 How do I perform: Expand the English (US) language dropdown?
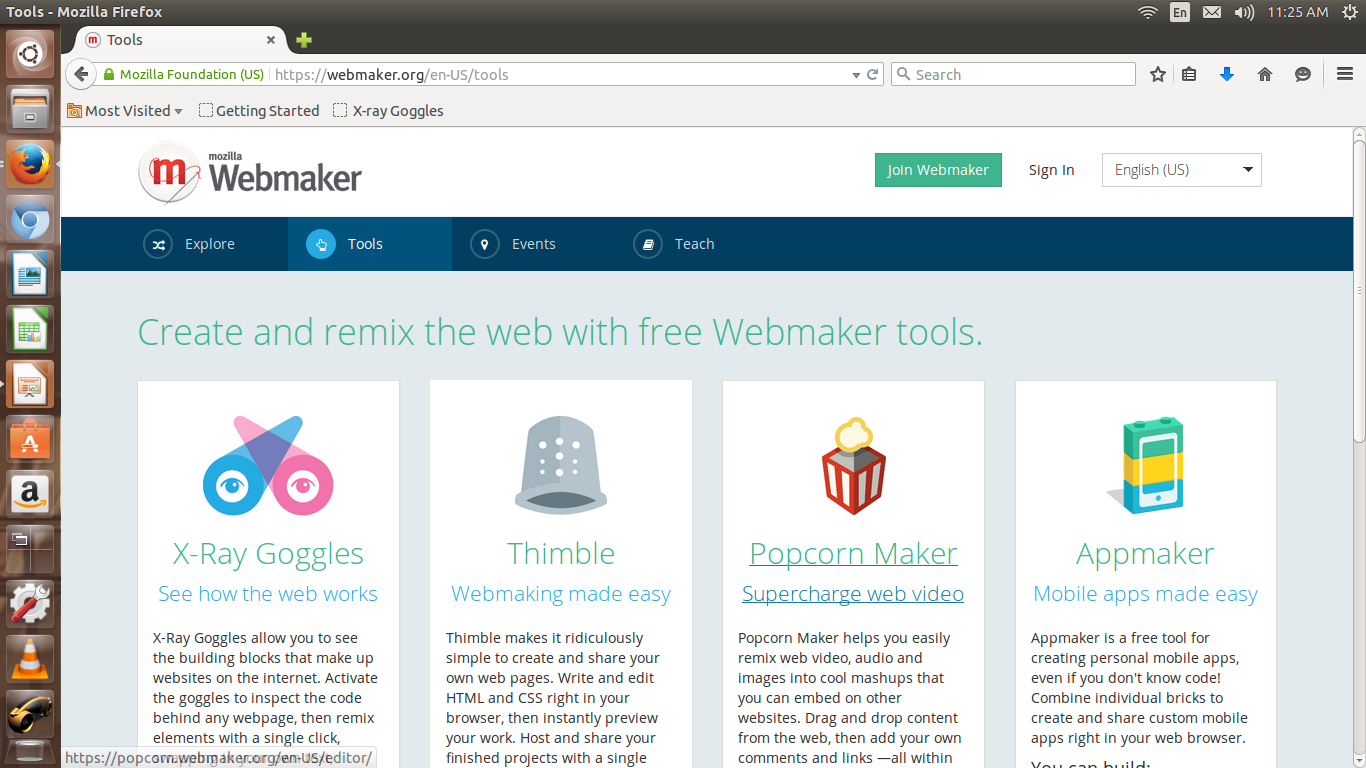pos(1181,170)
